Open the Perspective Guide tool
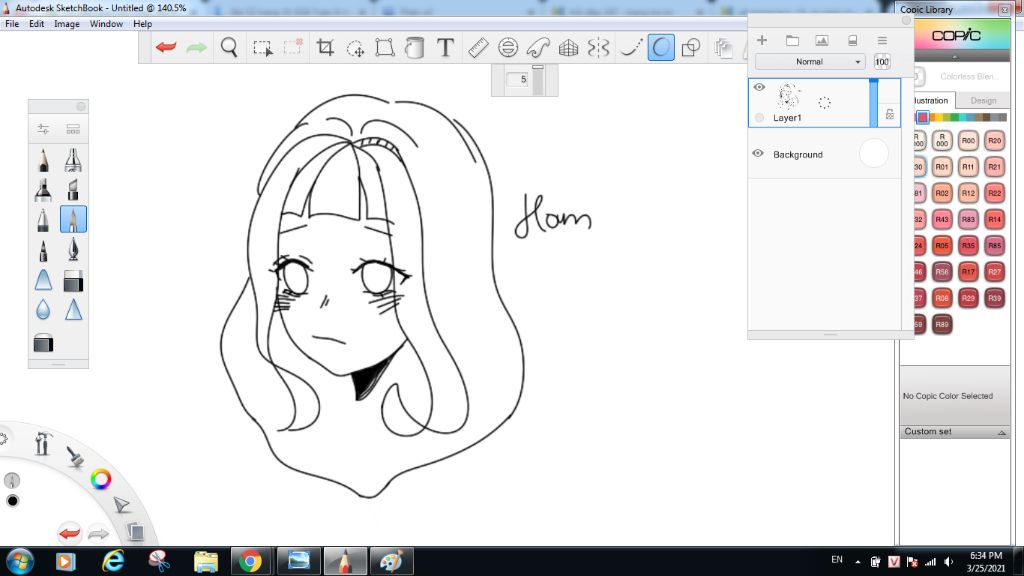Image resolution: width=1024 pixels, height=576 pixels. (568, 47)
